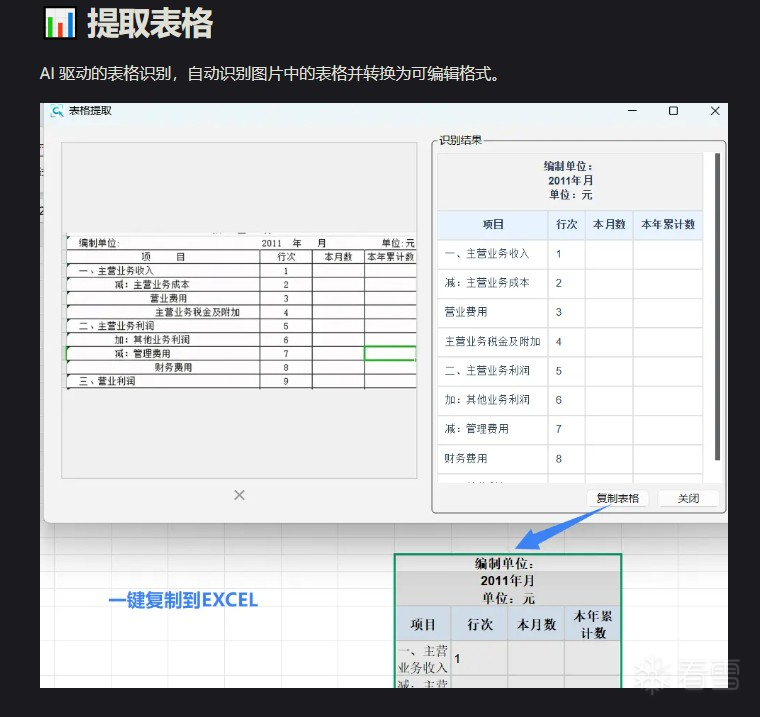Select the 主营业务税金及附加 row in results

pyautogui.click(x=492, y=342)
